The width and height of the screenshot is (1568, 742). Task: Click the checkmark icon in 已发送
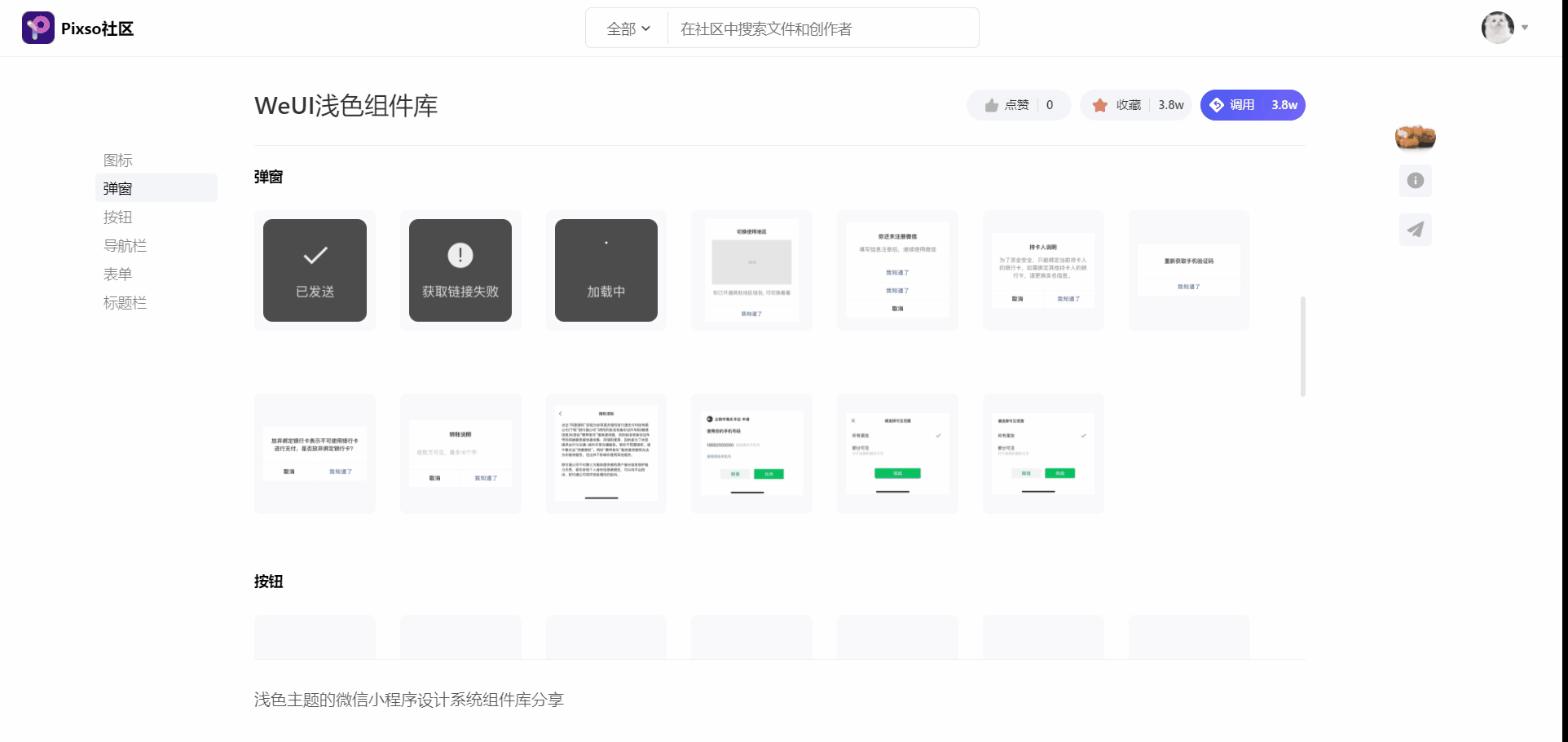coord(315,256)
